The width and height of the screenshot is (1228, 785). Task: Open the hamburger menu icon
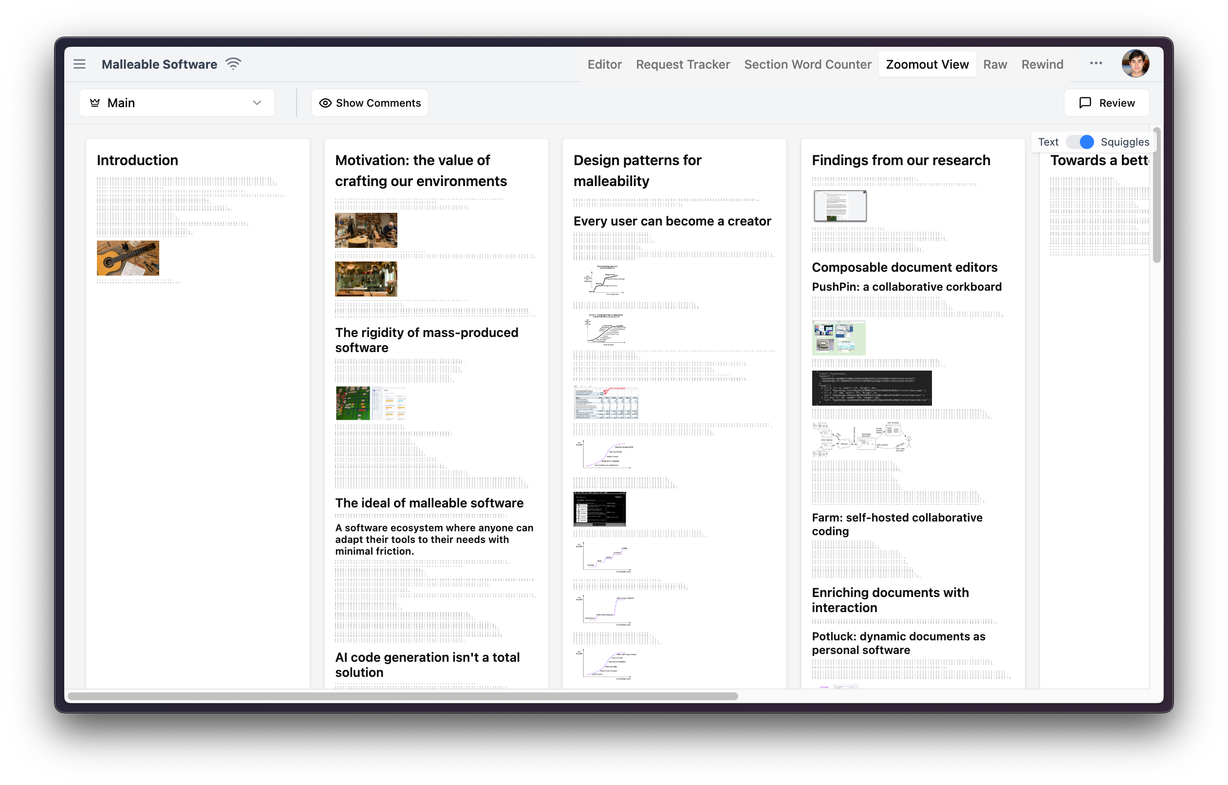pyautogui.click(x=80, y=64)
